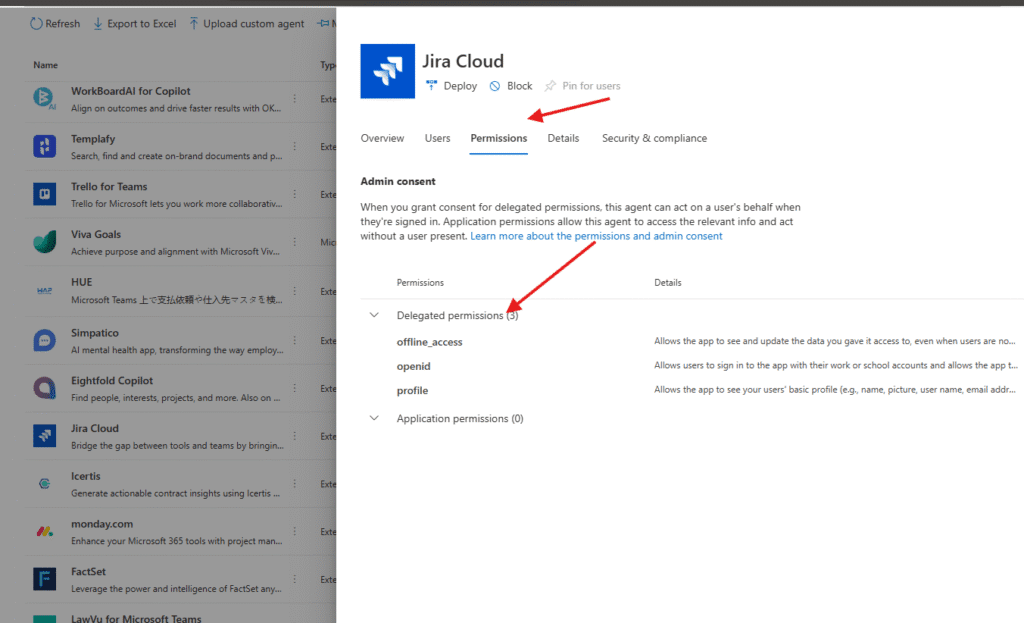Viewport: 1024px width, 623px height.
Task: Block the Jira Cloud agent
Action: click(511, 86)
